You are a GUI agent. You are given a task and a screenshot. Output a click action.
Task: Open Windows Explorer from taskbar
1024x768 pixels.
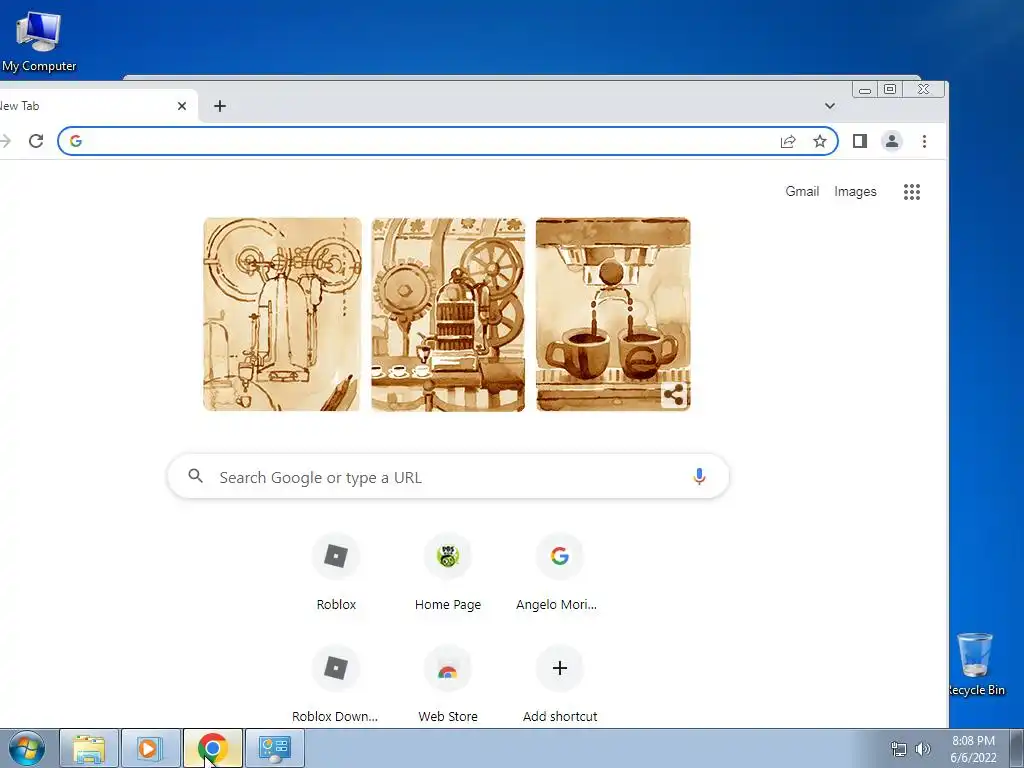pyautogui.click(x=89, y=748)
